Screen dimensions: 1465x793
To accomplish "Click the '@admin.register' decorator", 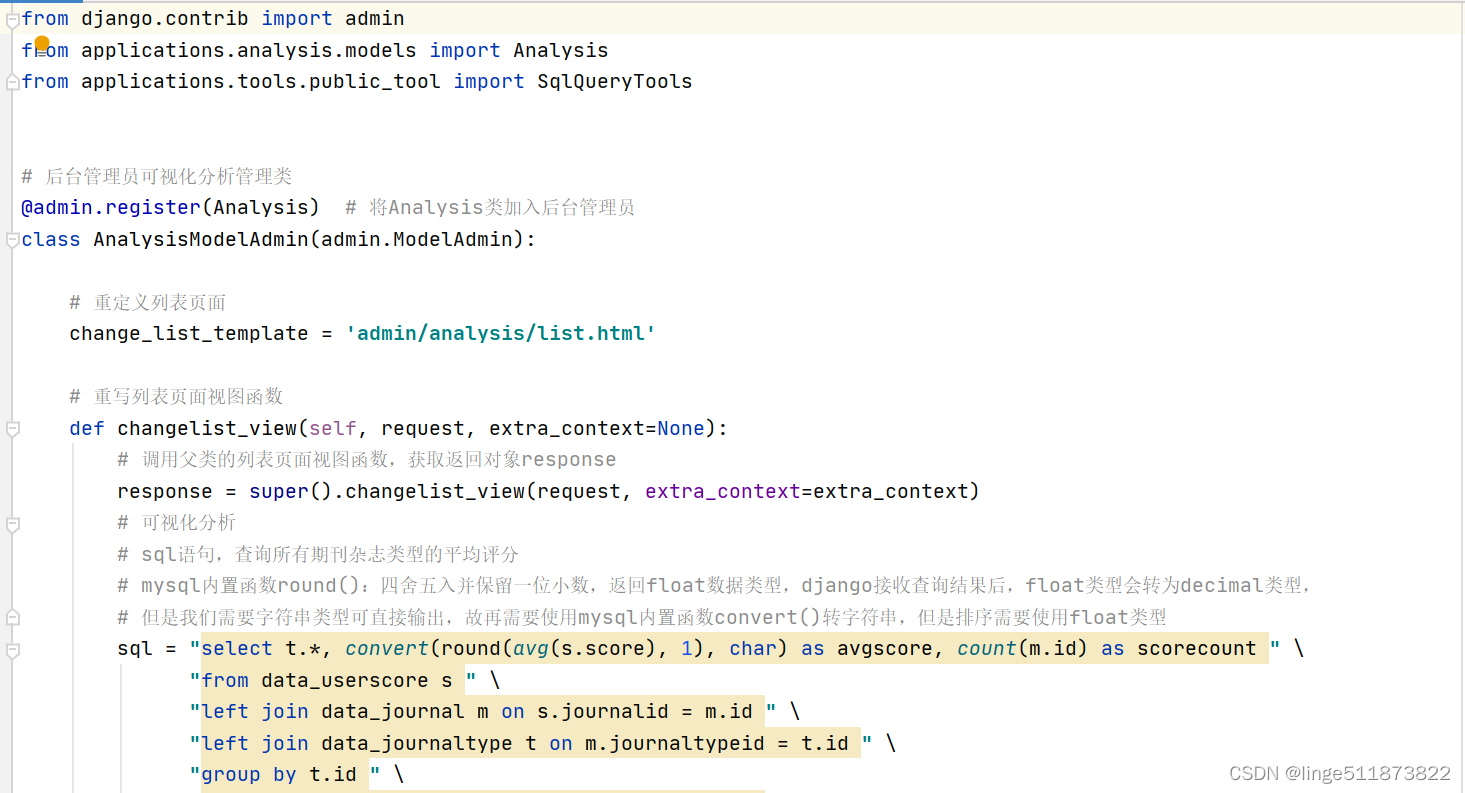I will (x=111, y=207).
